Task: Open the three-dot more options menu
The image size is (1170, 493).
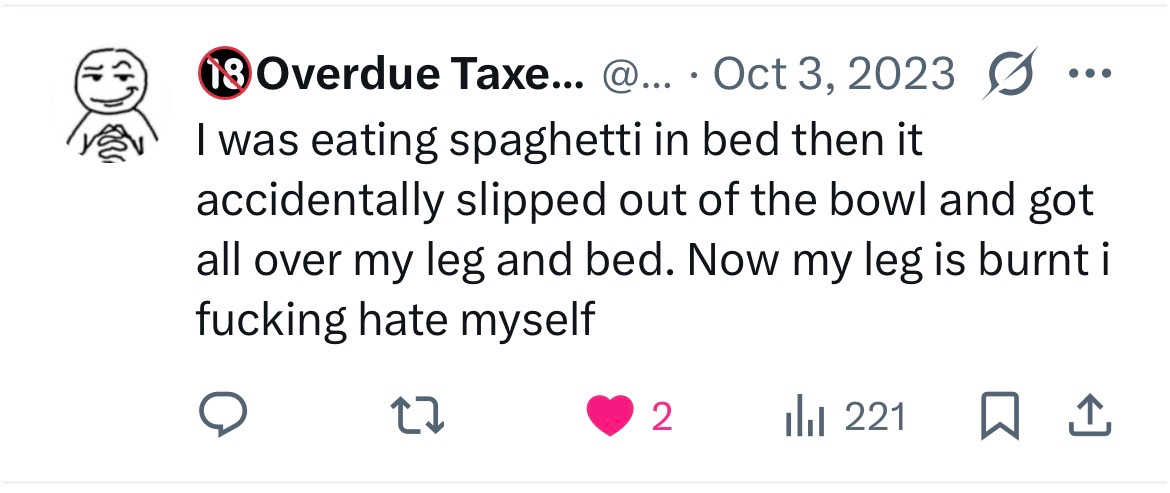Action: click(x=1092, y=75)
